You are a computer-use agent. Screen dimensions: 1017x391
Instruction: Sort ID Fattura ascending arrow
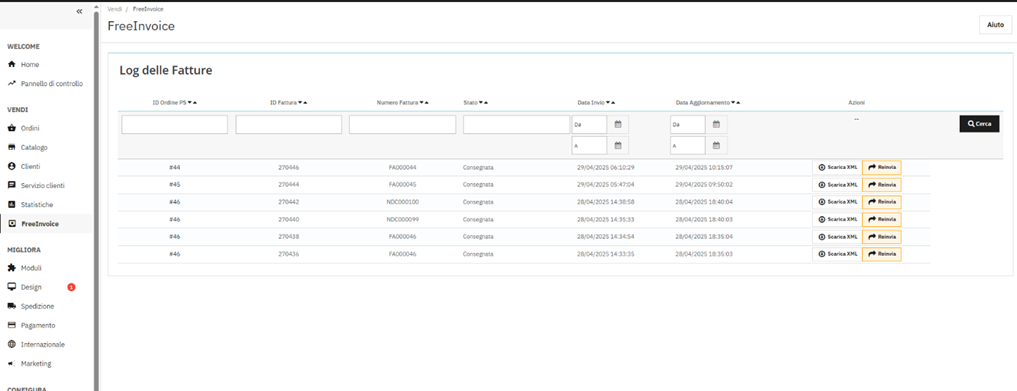point(305,103)
